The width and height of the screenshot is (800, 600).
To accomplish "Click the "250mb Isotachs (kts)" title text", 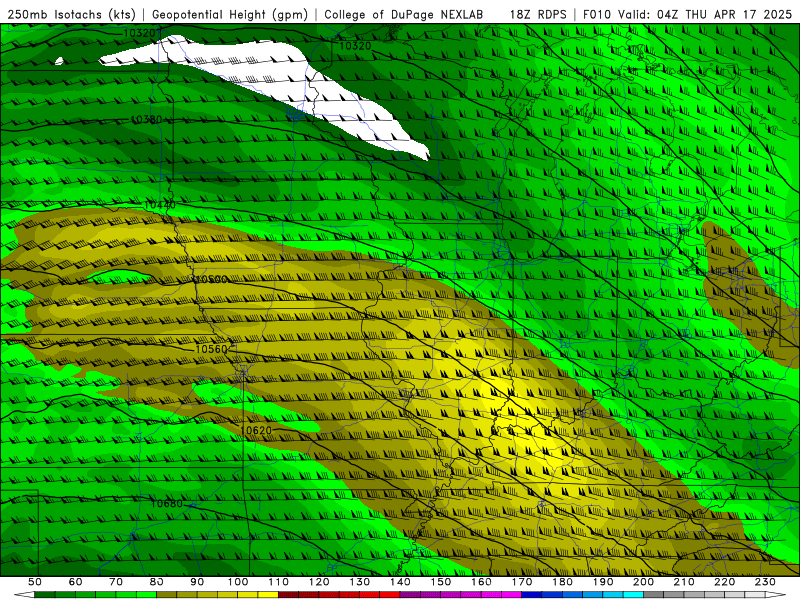I will 71,15.
